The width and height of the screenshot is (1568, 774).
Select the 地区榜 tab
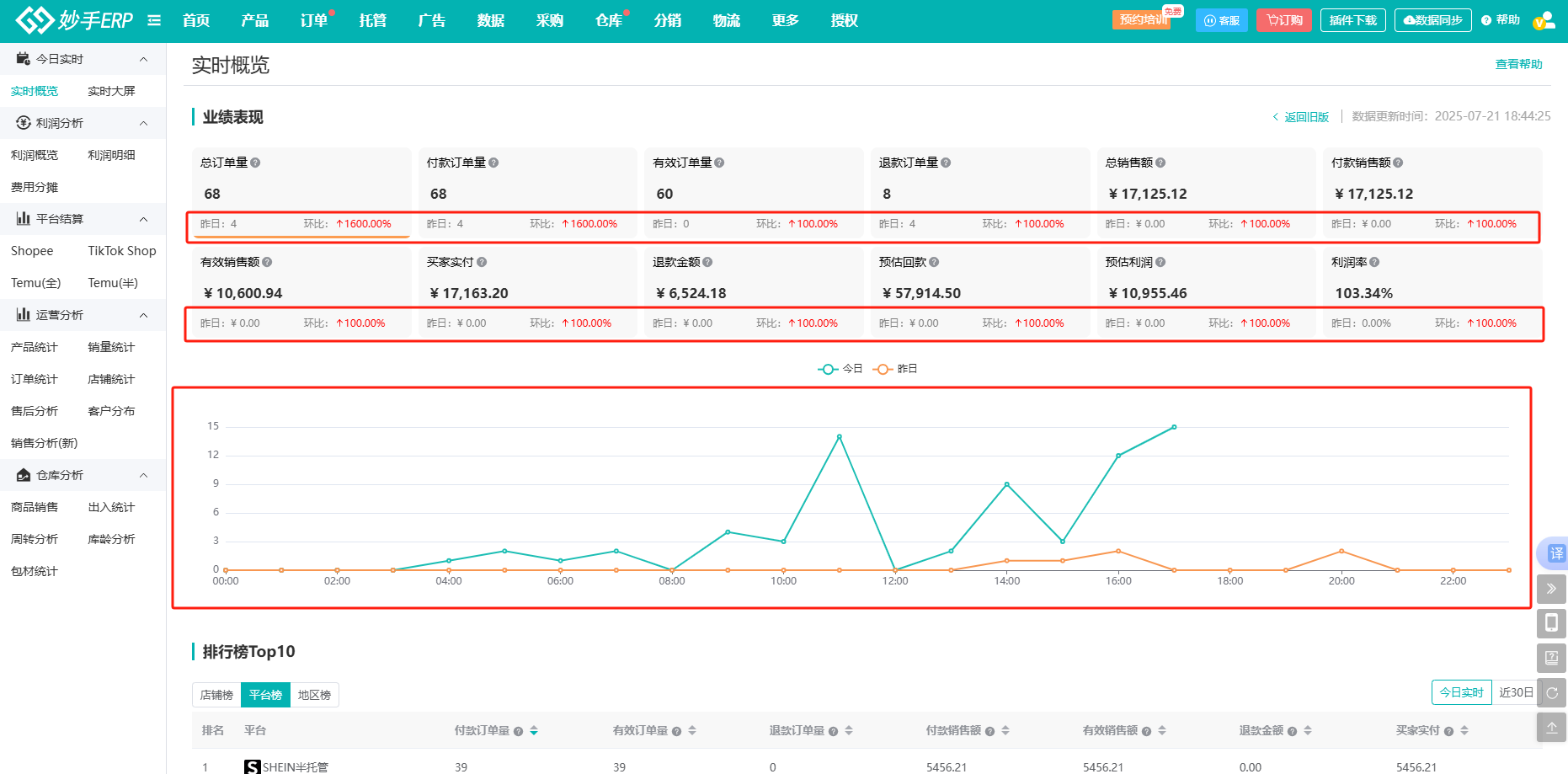[x=314, y=695]
